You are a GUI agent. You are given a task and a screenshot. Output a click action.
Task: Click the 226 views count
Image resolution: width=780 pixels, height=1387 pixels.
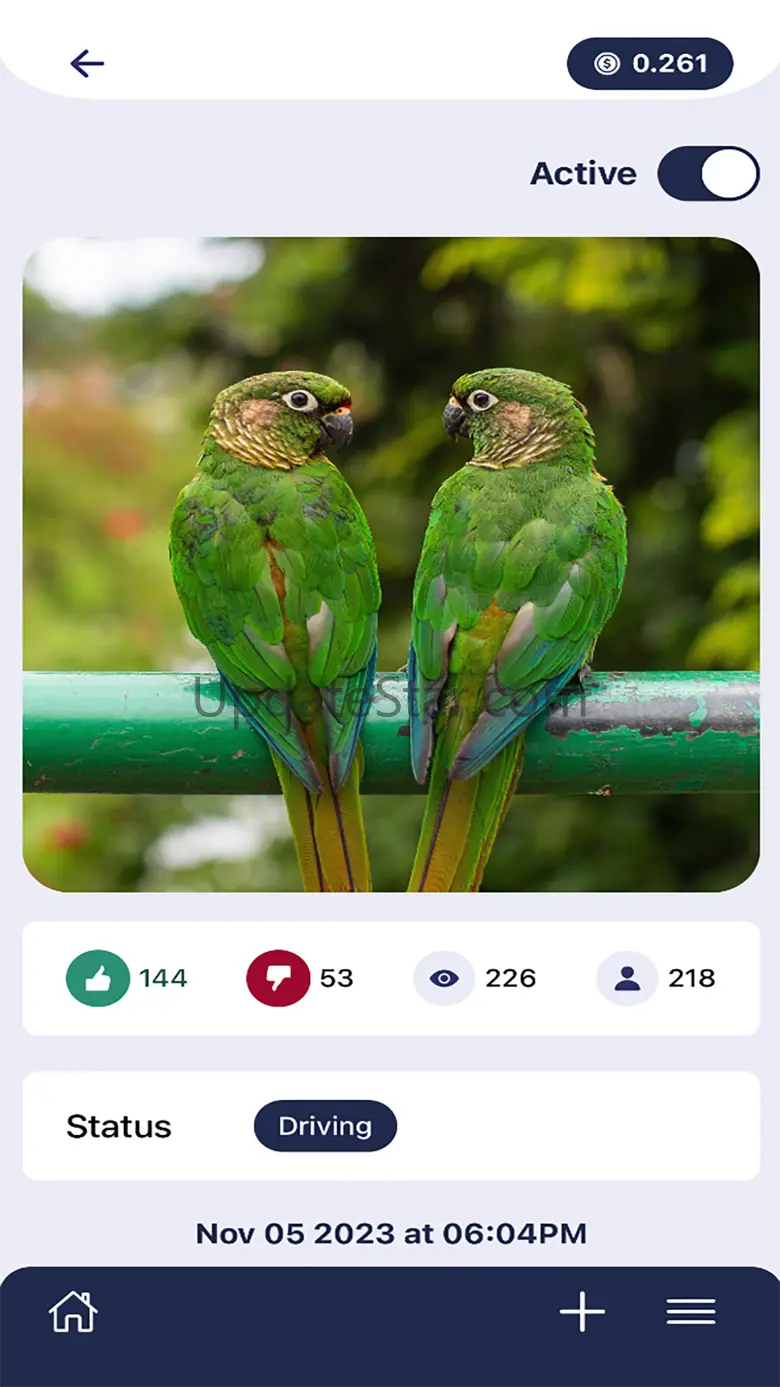tap(511, 978)
